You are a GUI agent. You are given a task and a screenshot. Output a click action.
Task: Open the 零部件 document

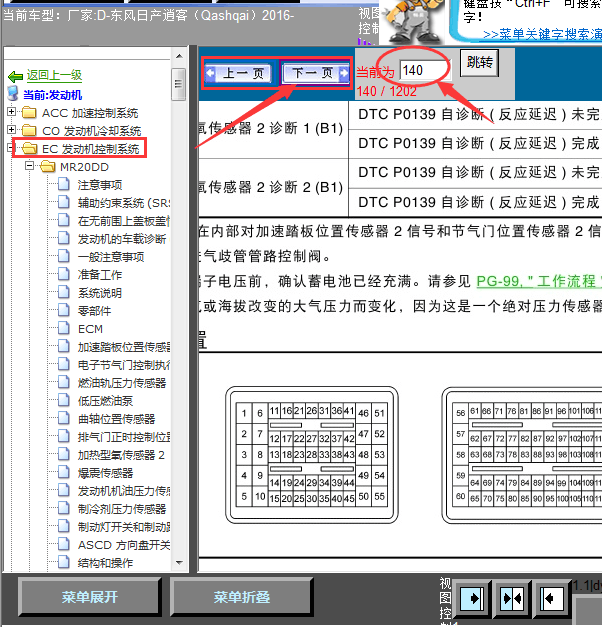(94, 311)
